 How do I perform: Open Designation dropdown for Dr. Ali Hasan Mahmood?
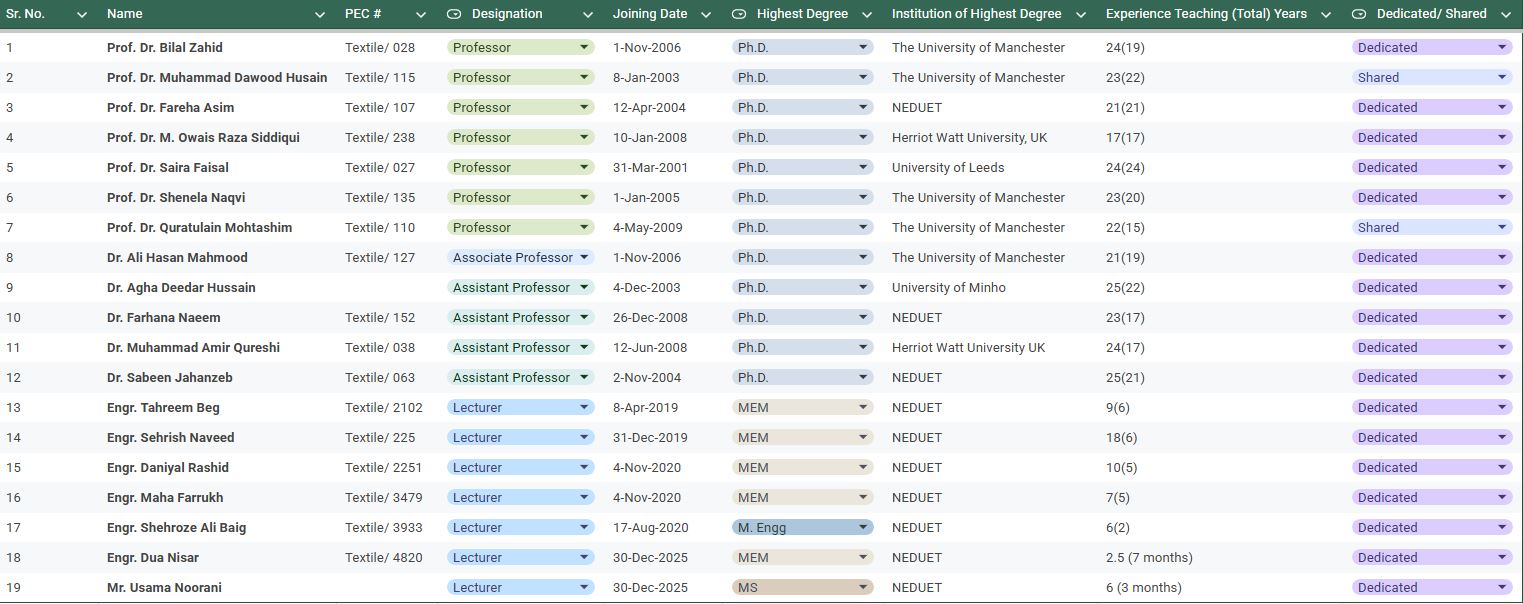pos(584,257)
